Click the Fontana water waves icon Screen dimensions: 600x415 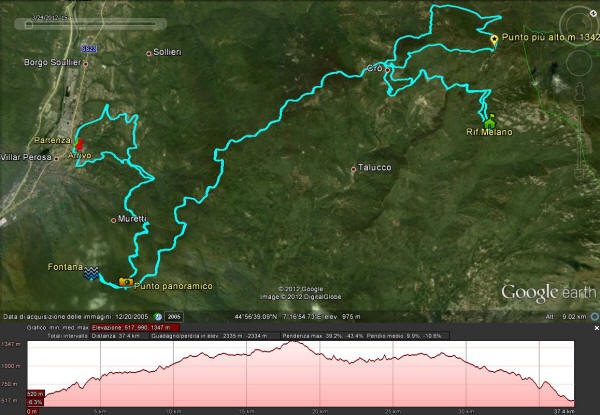pos(91,273)
